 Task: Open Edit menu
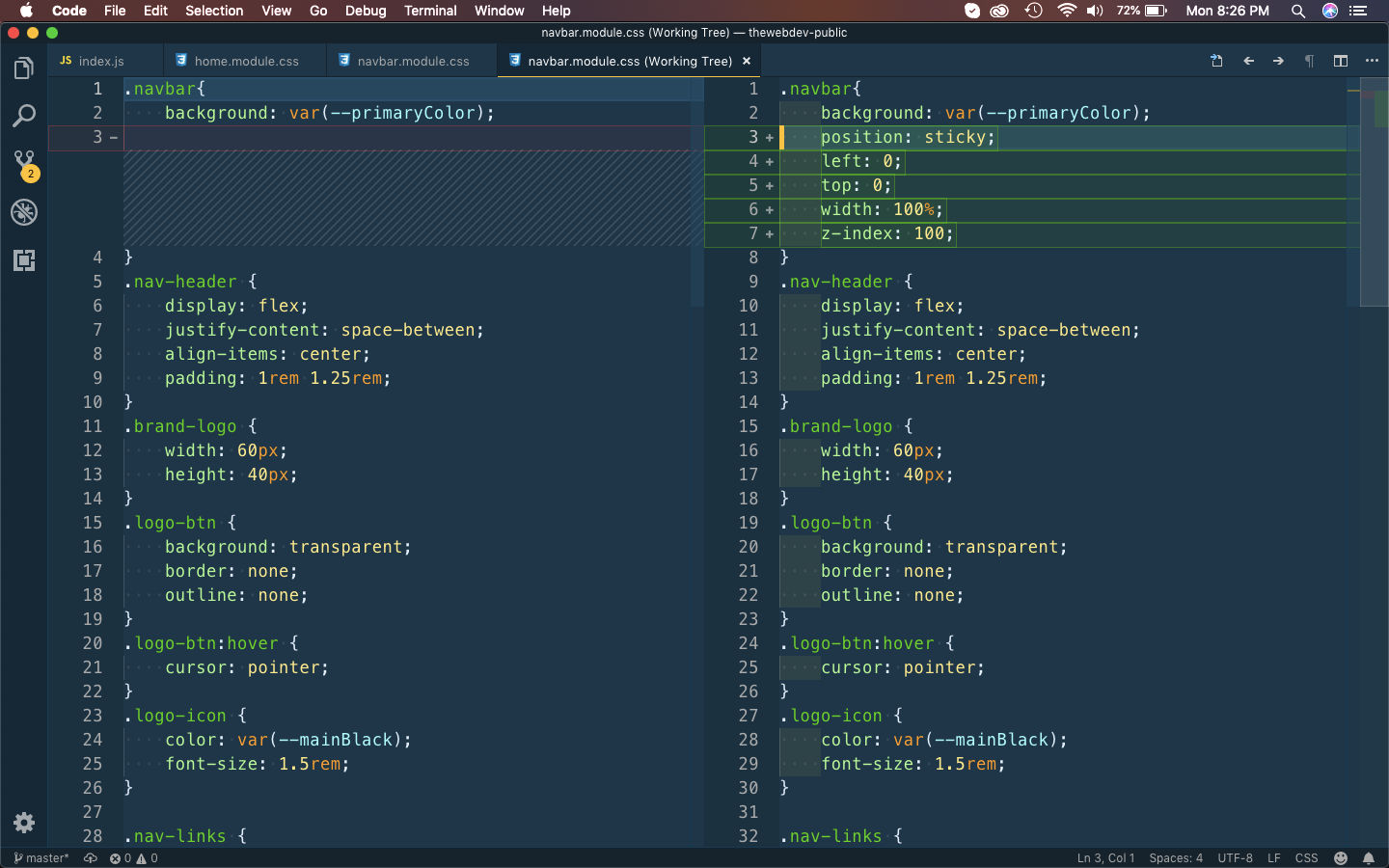click(x=155, y=11)
